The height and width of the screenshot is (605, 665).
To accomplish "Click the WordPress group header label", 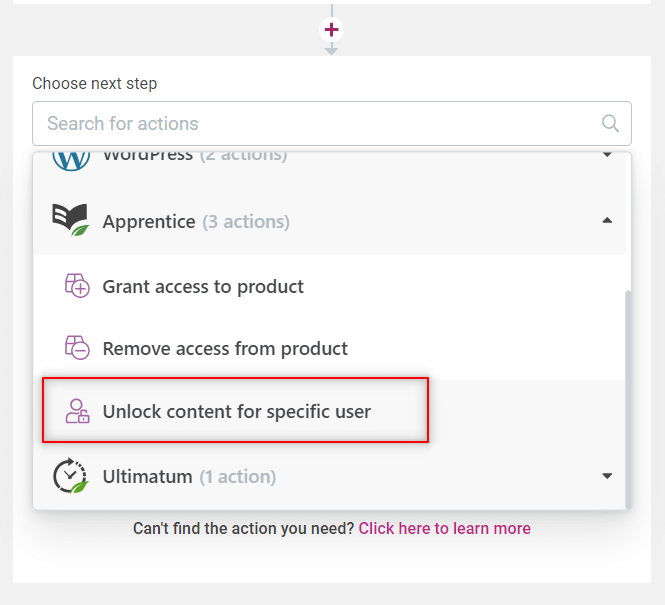I will coord(195,155).
